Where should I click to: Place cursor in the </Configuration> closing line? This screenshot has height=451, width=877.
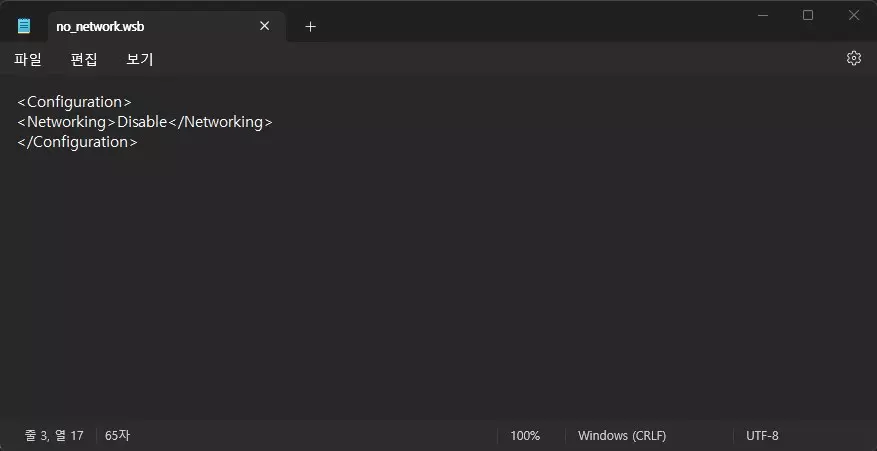tap(77, 142)
